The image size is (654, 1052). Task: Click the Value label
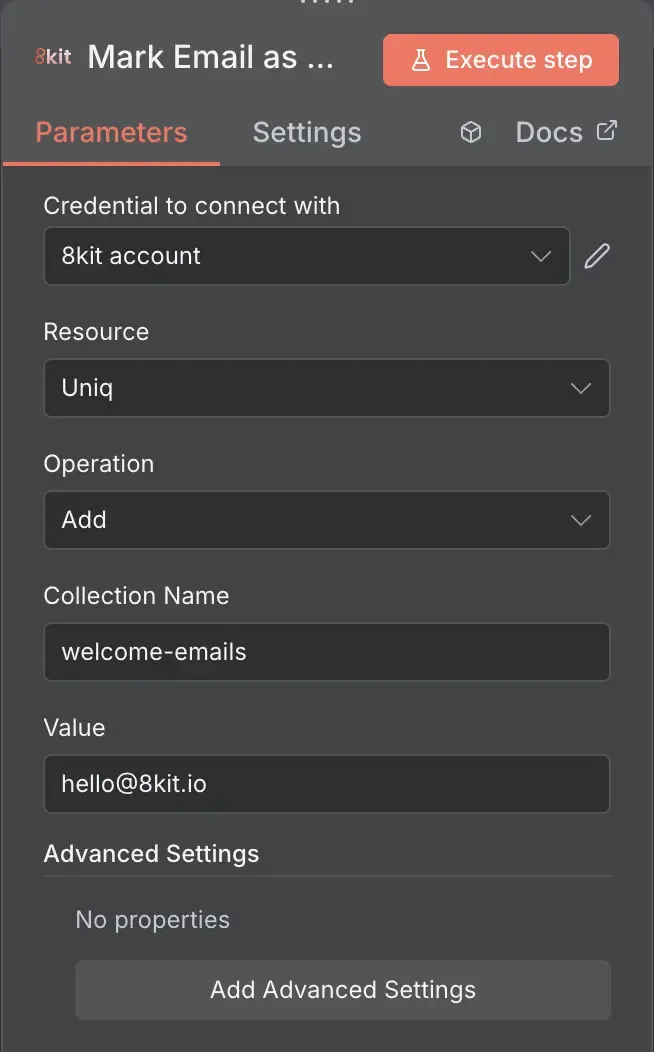[x=74, y=728]
